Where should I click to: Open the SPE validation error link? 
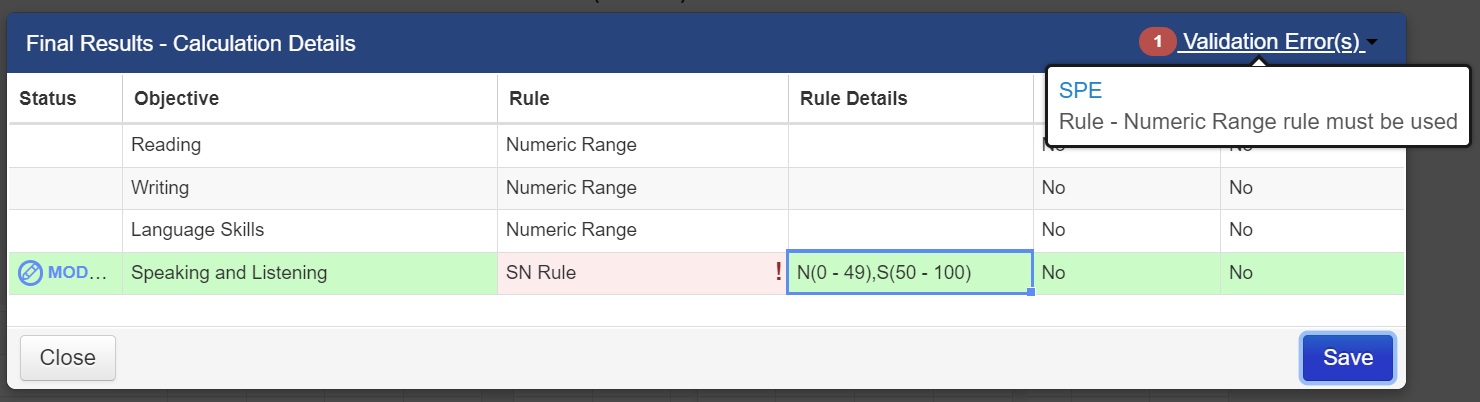[1080, 91]
